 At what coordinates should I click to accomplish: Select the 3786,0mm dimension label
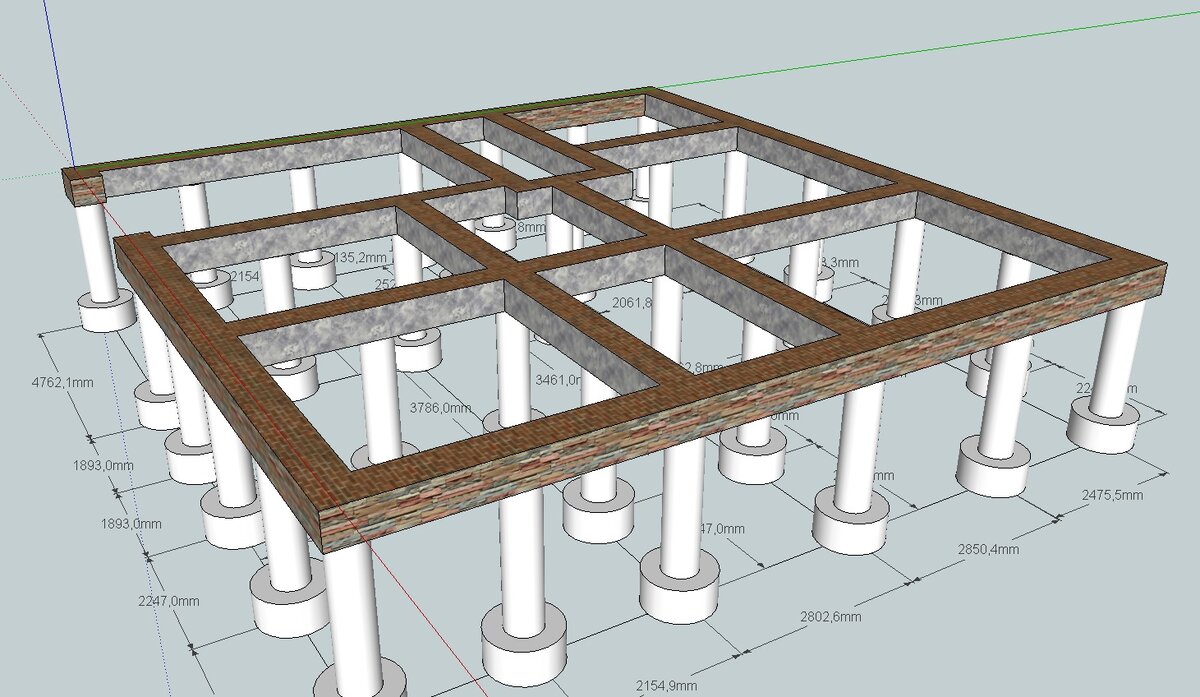[441, 408]
